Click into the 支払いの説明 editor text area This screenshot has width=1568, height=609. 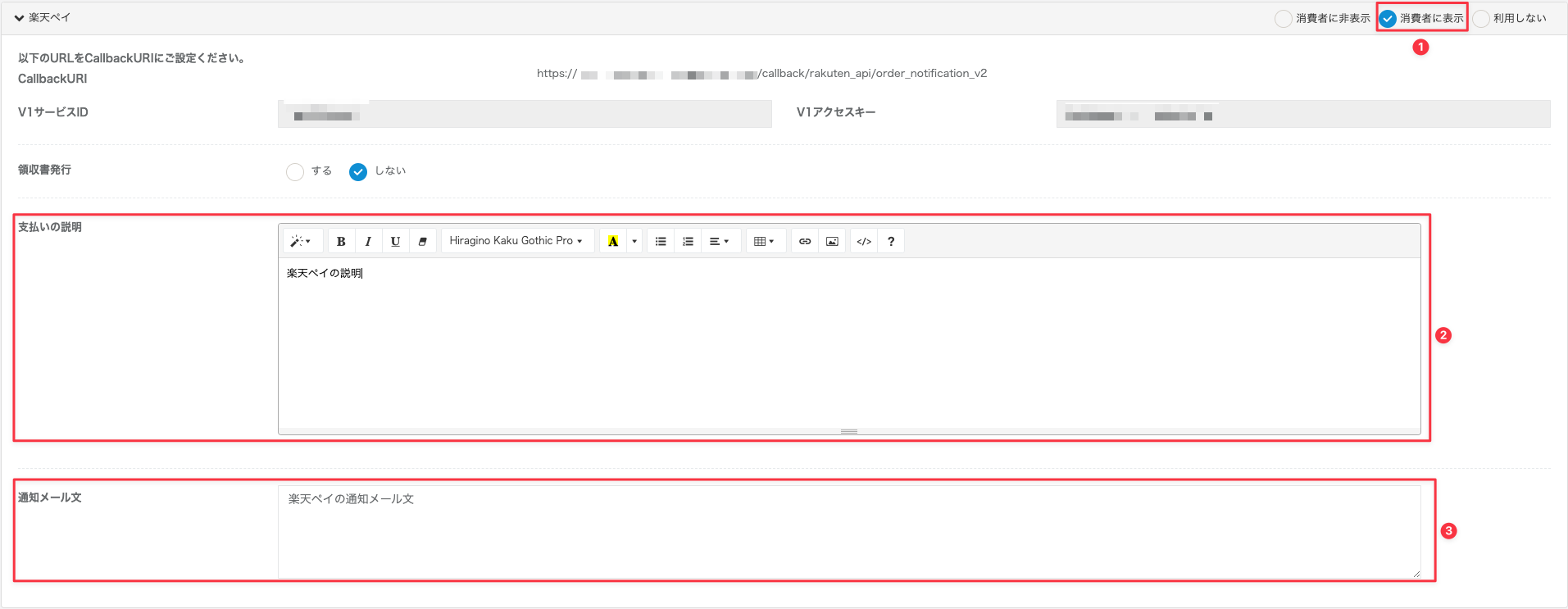849,343
